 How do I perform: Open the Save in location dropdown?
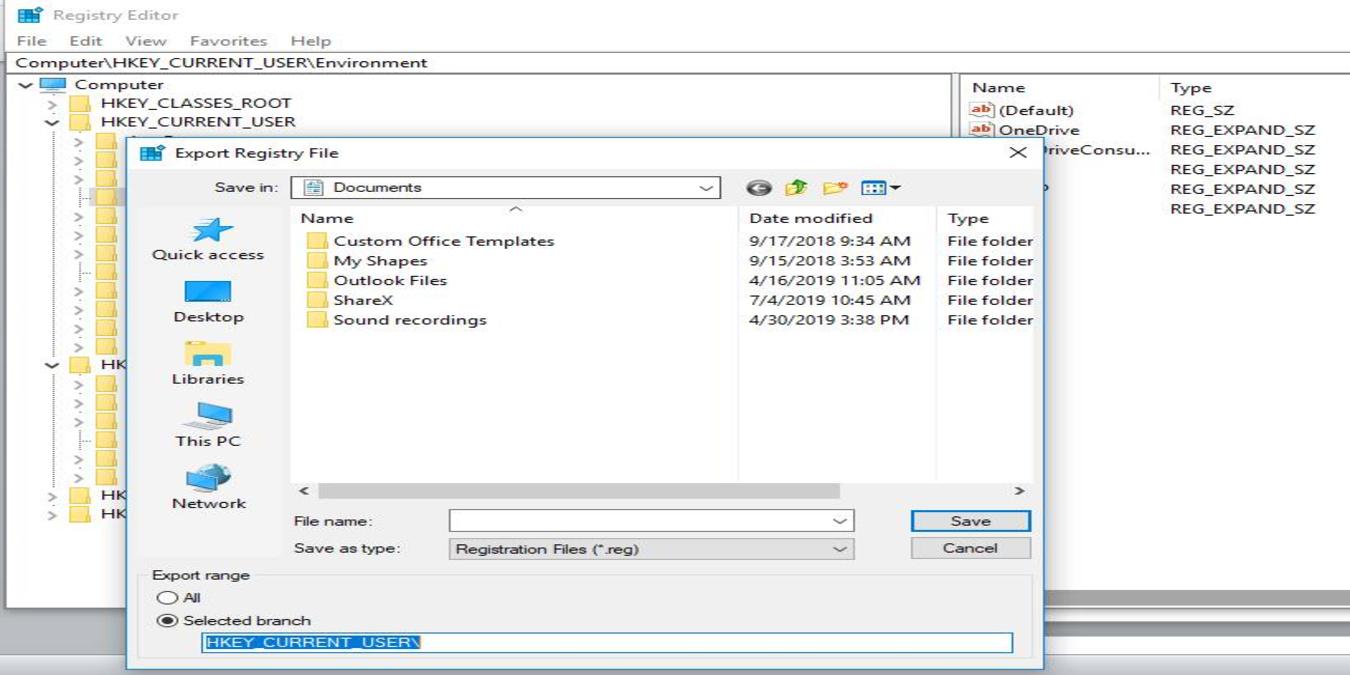coord(706,187)
